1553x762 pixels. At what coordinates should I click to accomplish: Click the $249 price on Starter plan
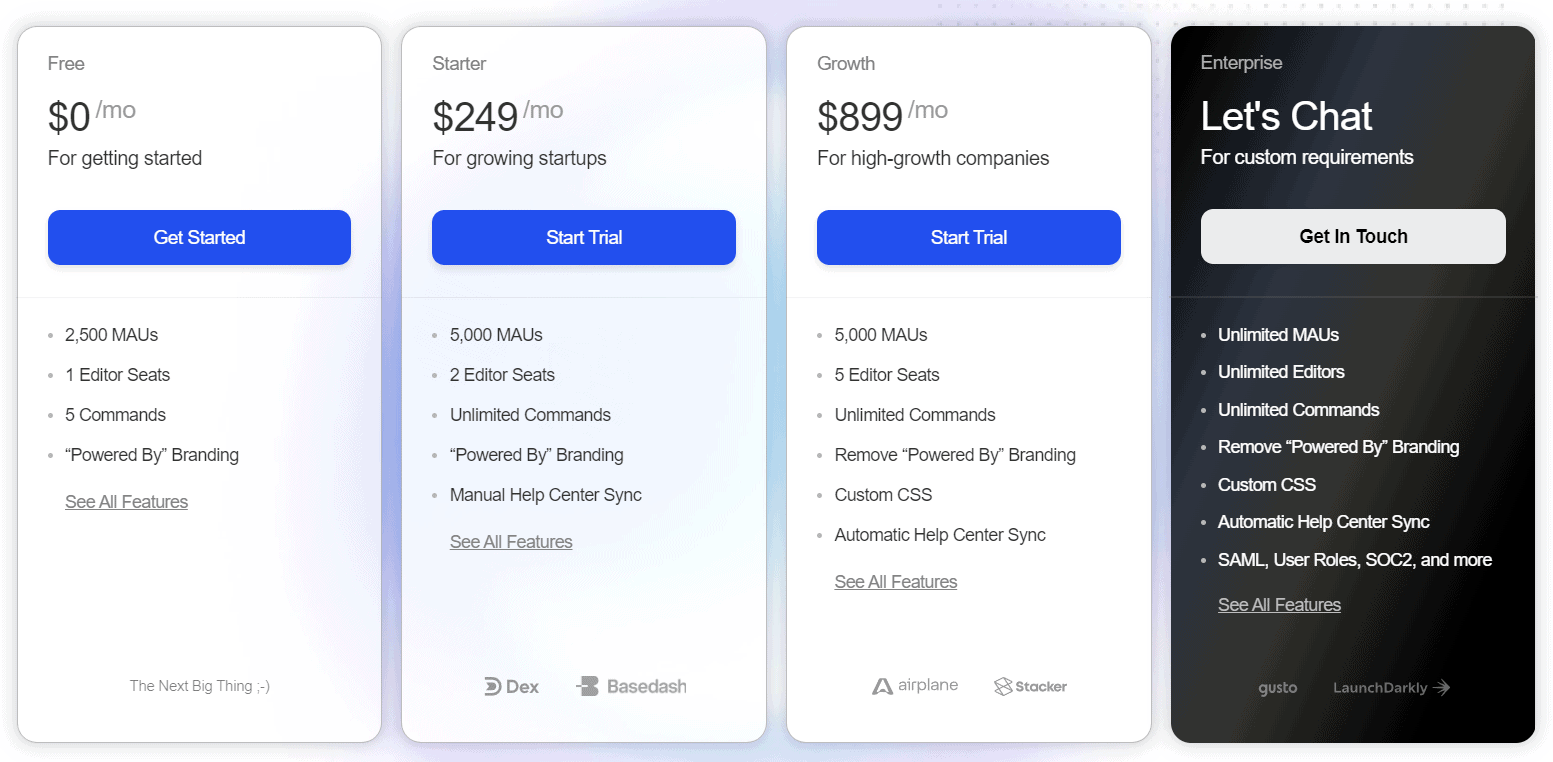point(474,116)
